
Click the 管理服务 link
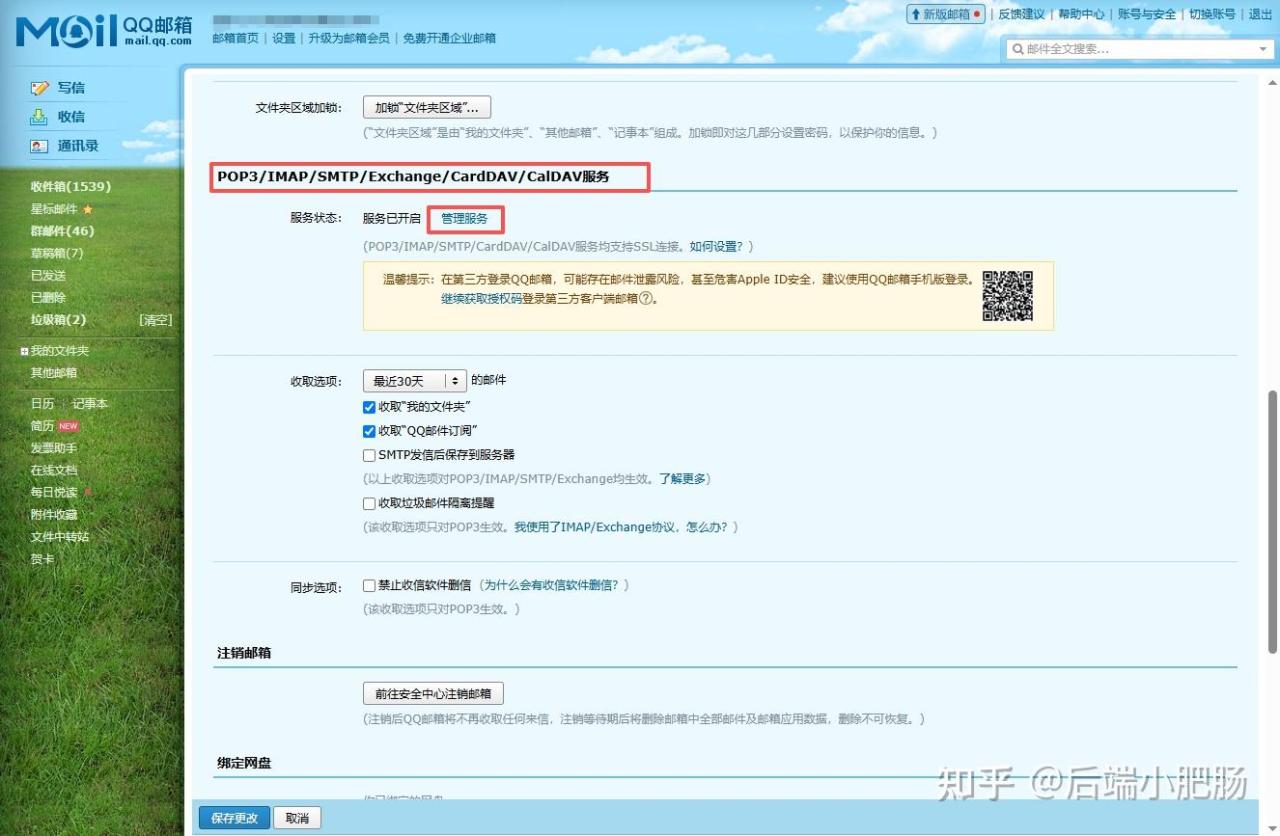[464, 218]
